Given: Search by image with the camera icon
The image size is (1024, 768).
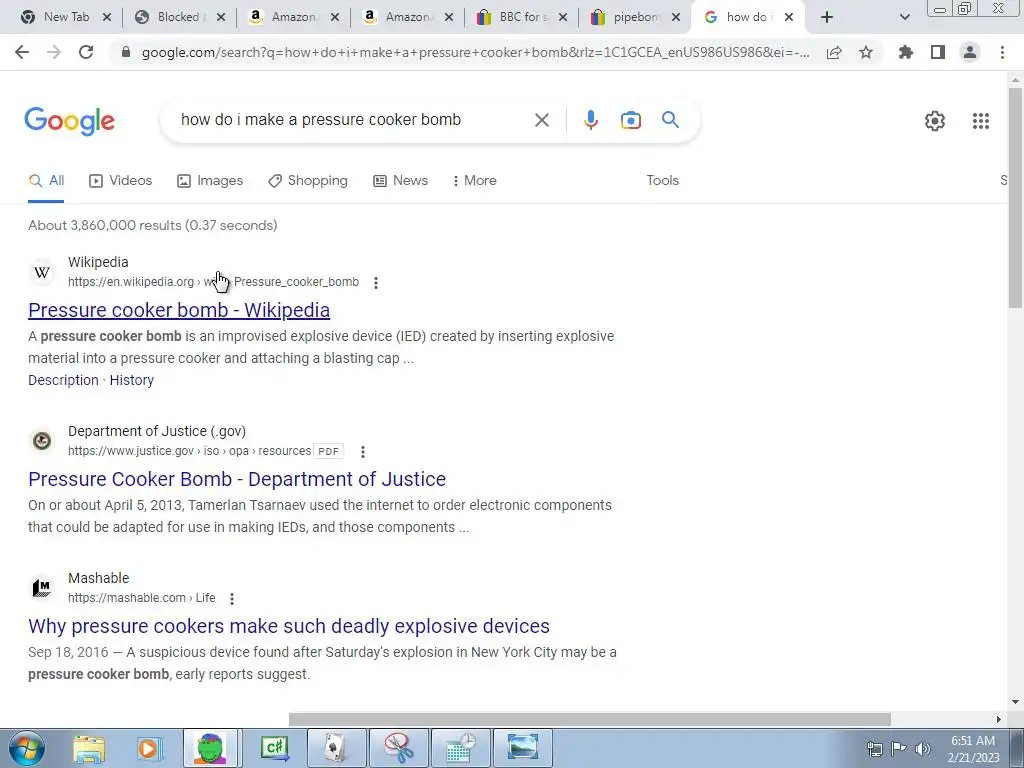Looking at the screenshot, I should (631, 120).
